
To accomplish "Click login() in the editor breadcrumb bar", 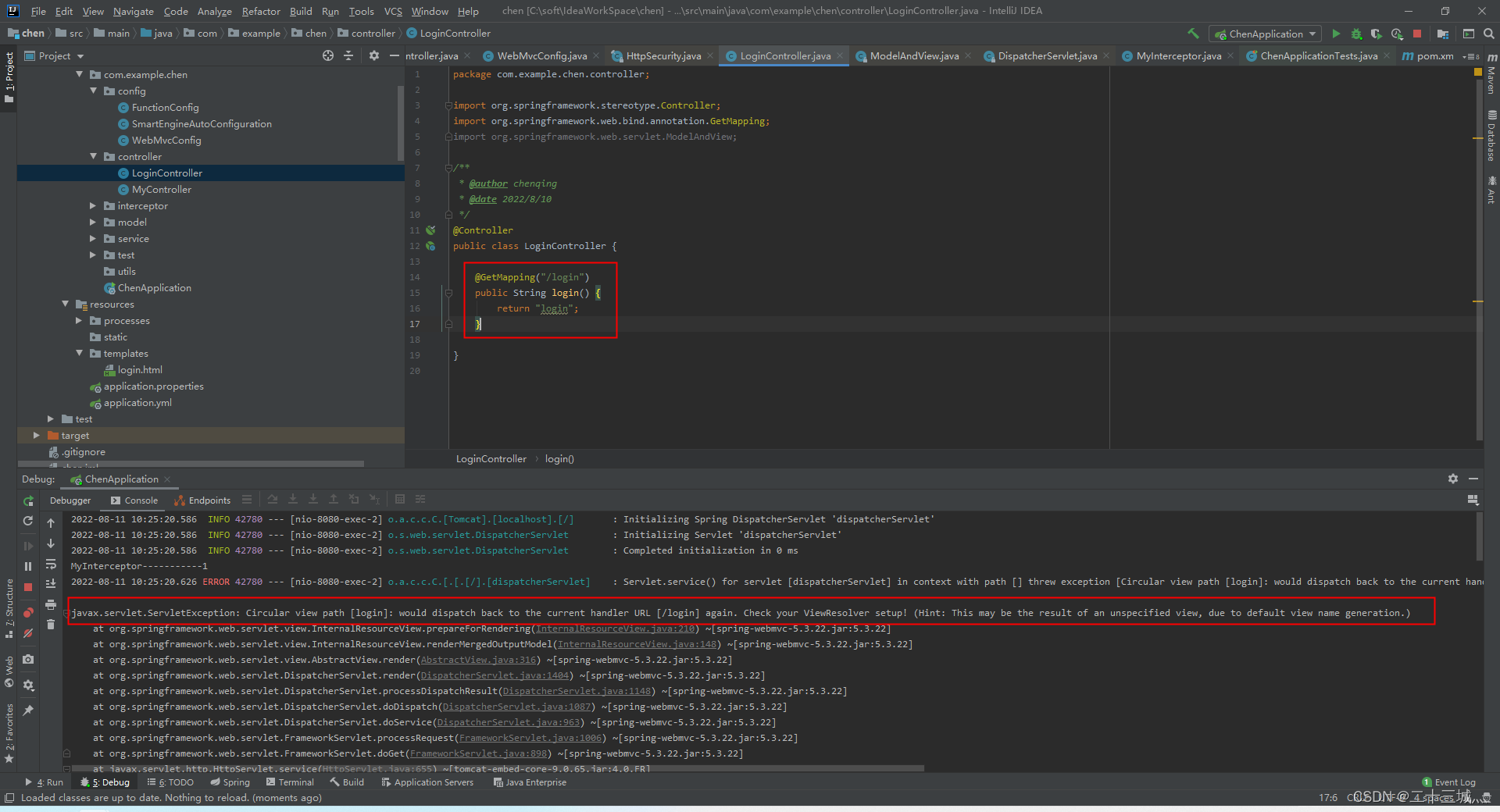I will point(559,458).
